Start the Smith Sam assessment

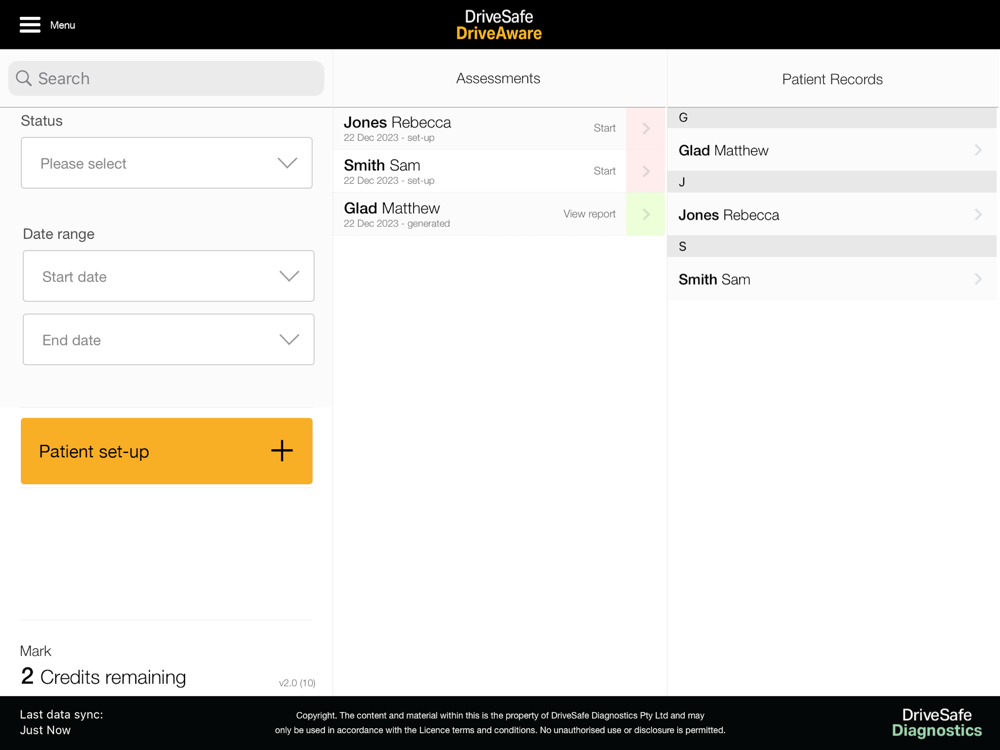pyautogui.click(x=605, y=171)
